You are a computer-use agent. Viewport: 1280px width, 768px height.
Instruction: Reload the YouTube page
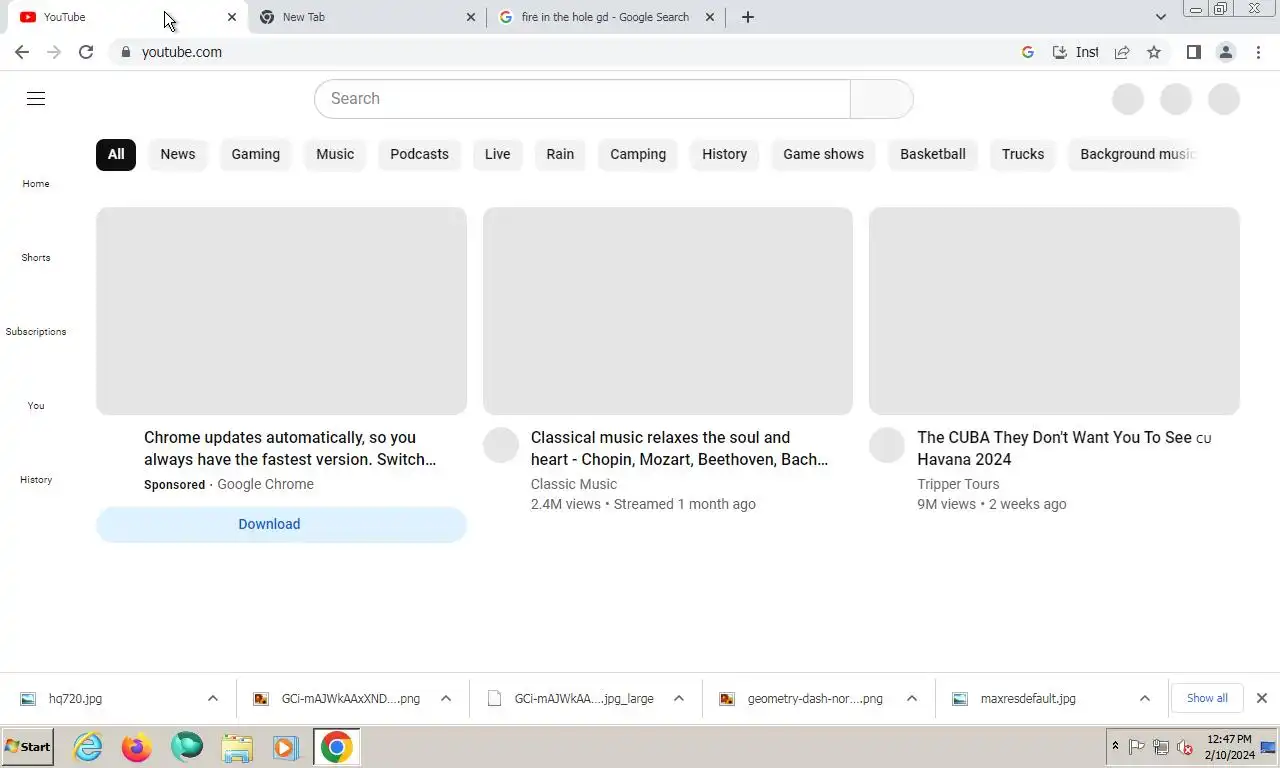86,52
